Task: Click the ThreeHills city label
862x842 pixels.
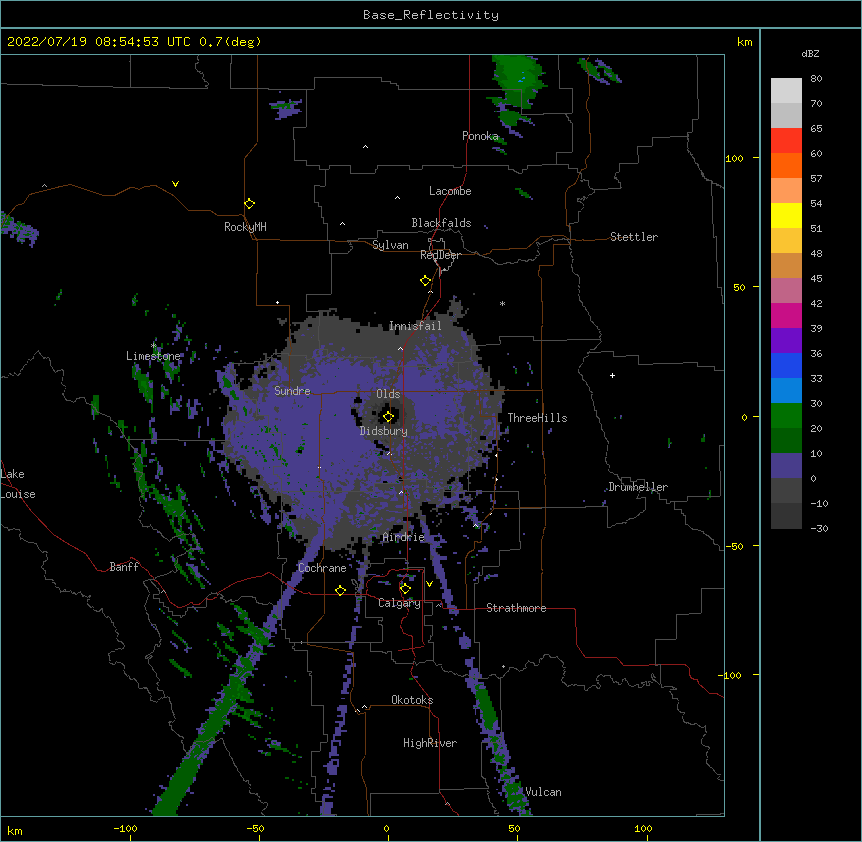Action: point(537,418)
